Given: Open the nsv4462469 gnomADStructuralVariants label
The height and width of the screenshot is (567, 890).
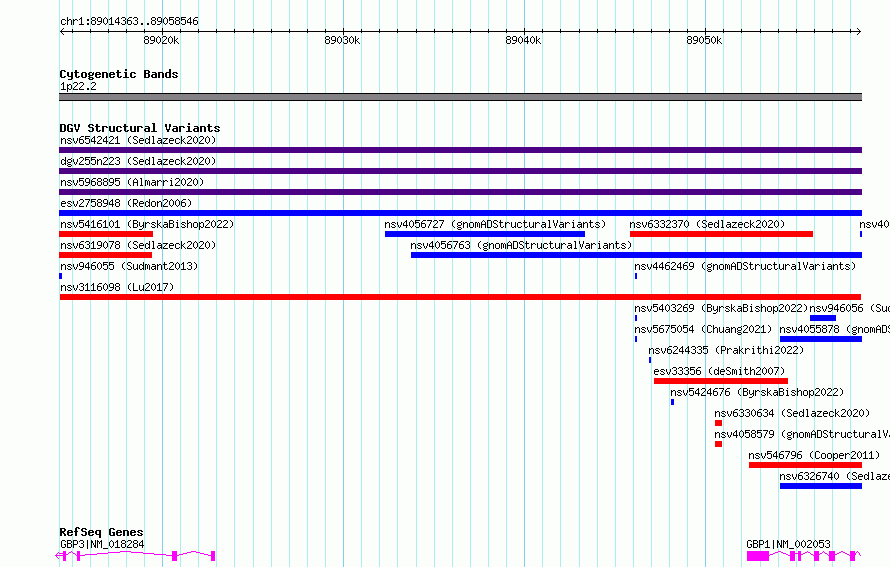Looking at the screenshot, I should (745, 266).
